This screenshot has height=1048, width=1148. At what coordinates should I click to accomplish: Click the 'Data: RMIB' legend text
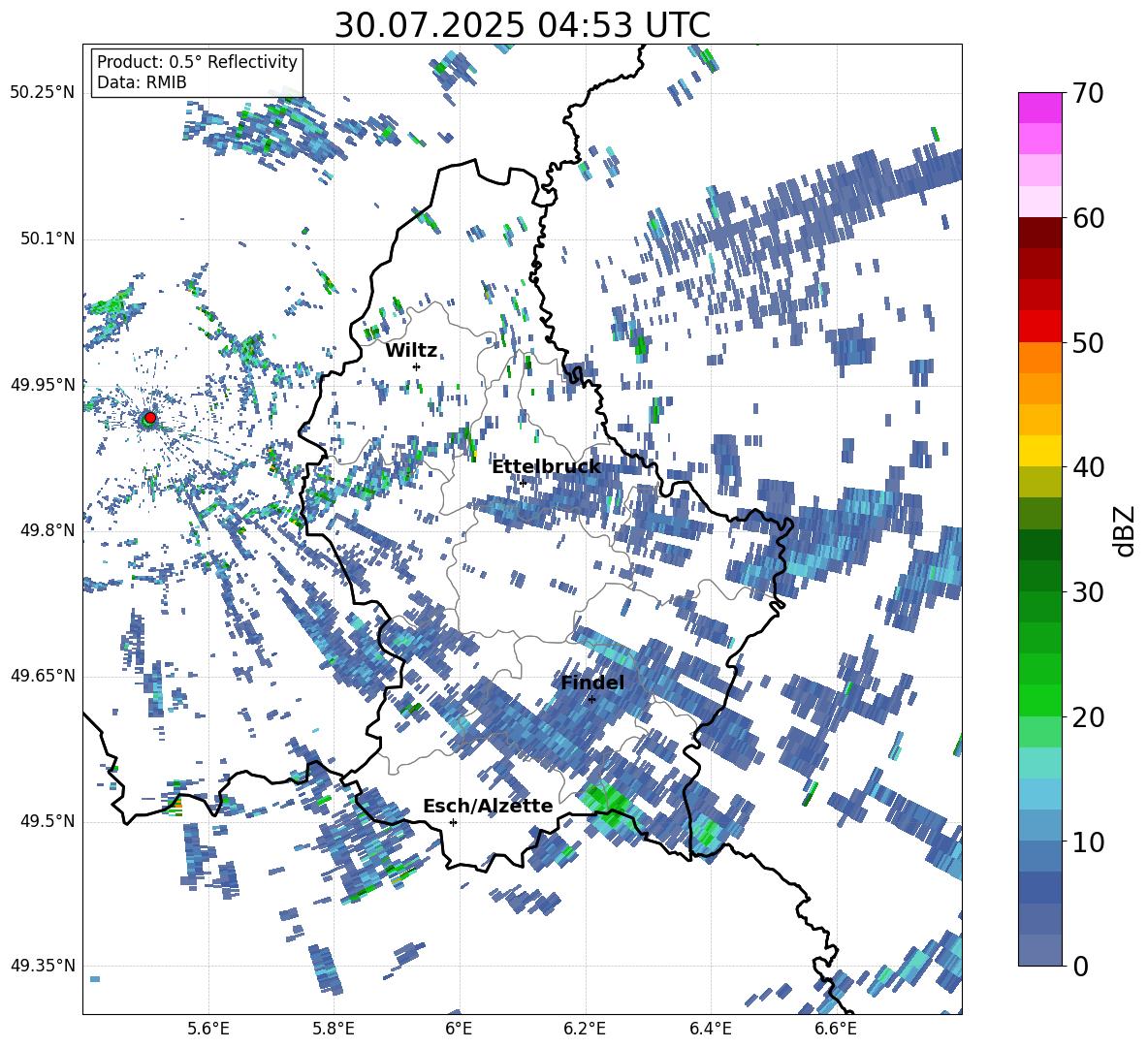[x=142, y=82]
